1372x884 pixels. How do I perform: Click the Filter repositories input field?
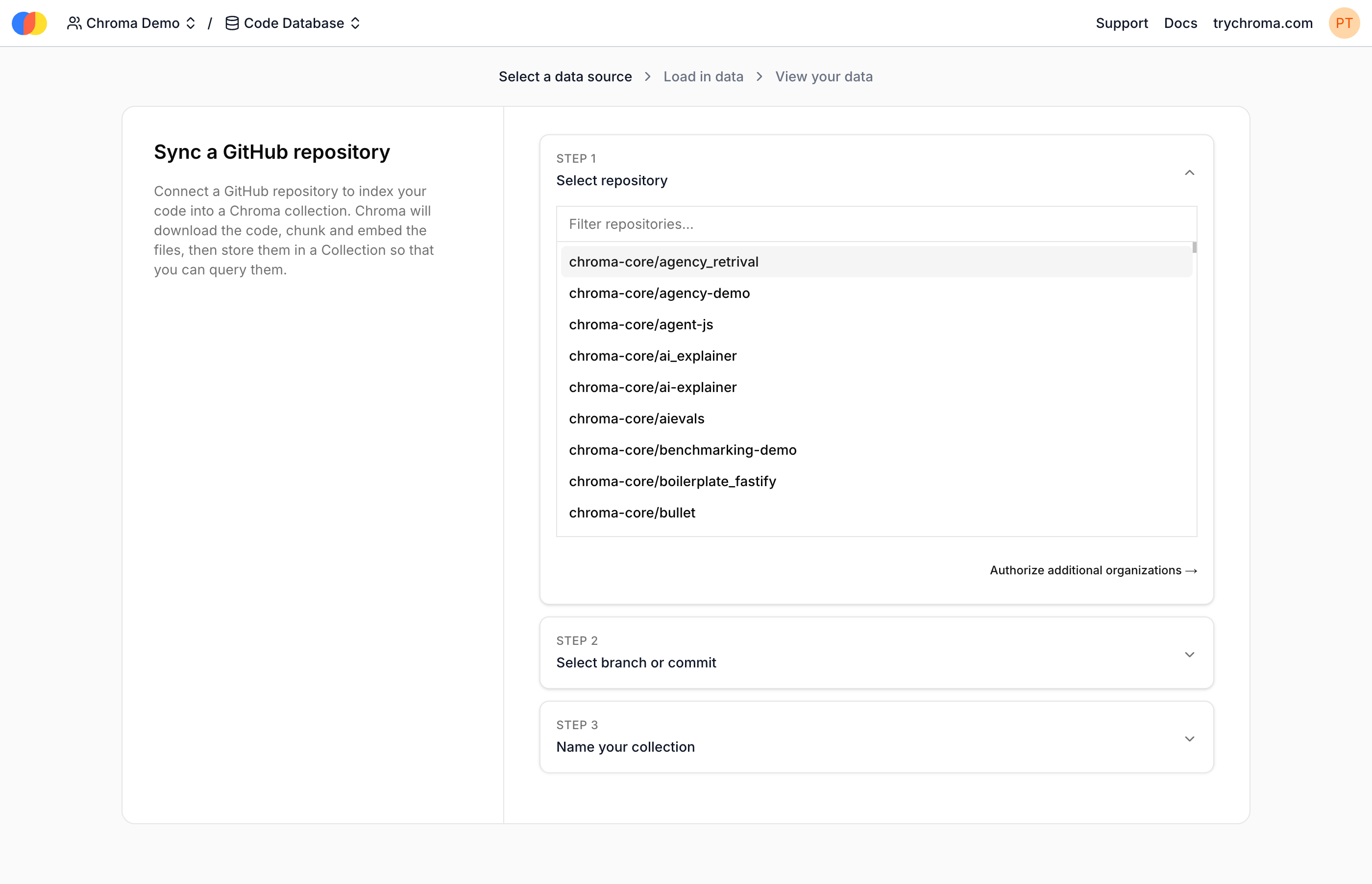click(x=876, y=224)
